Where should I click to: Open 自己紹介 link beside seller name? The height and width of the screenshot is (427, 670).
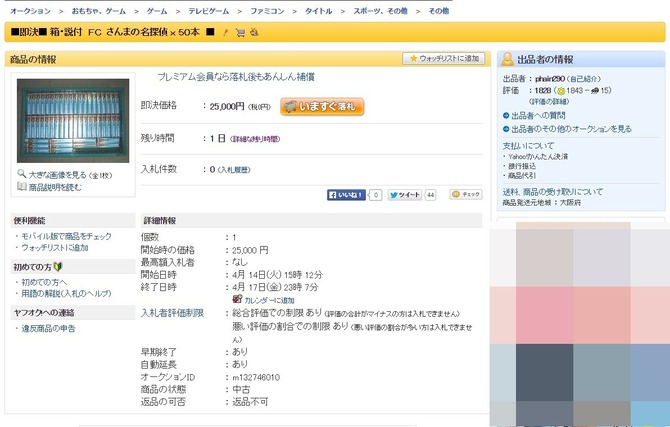583,79
